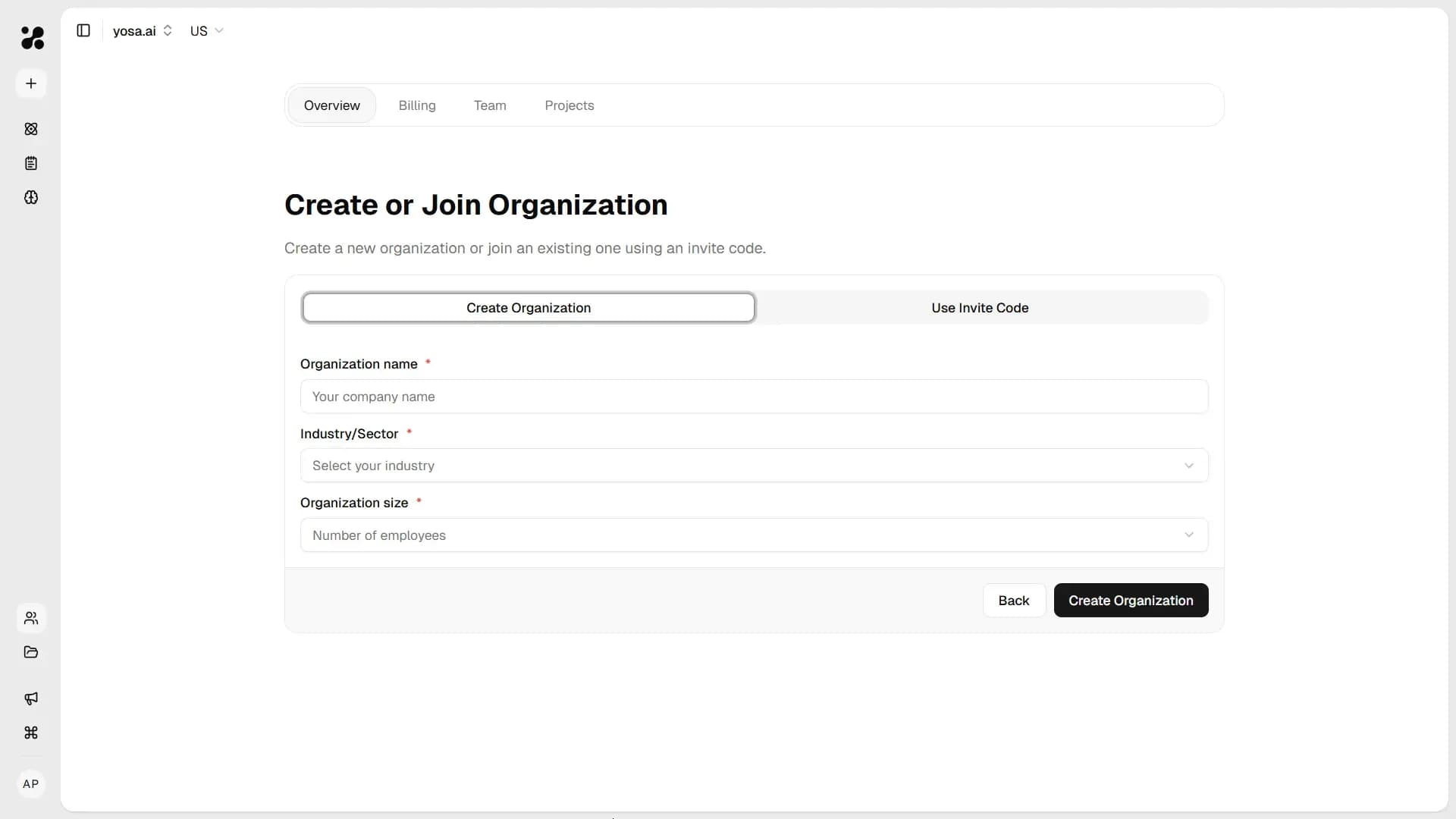Select the team members icon in sidebar
1456x819 pixels.
[31, 618]
